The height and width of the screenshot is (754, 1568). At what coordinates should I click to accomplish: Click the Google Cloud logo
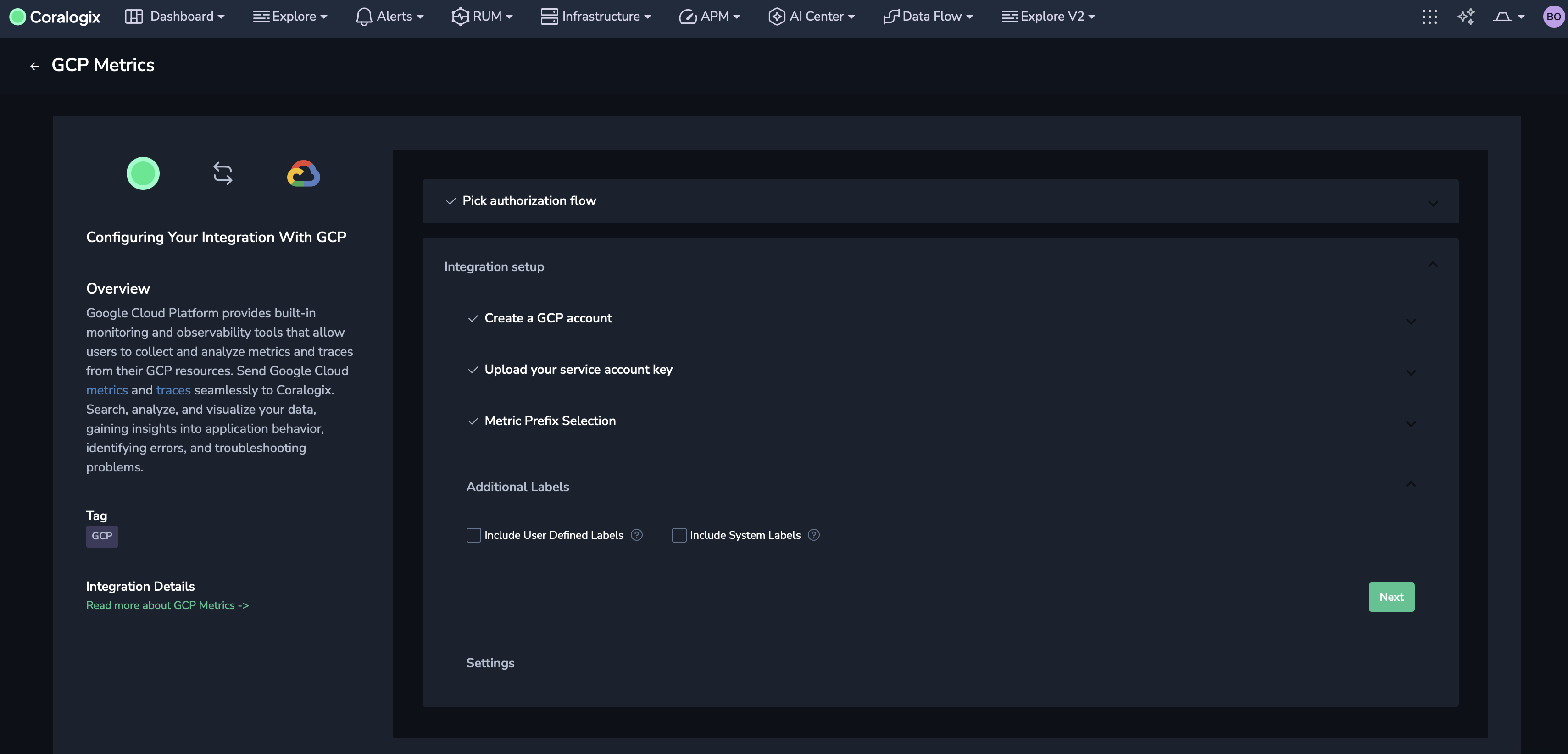pyautogui.click(x=304, y=173)
